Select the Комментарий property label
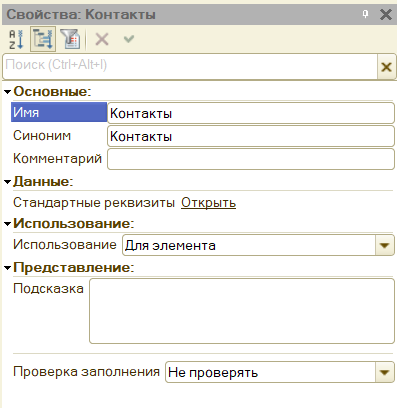This screenshot has height=408, width=397. pos(57,159)
